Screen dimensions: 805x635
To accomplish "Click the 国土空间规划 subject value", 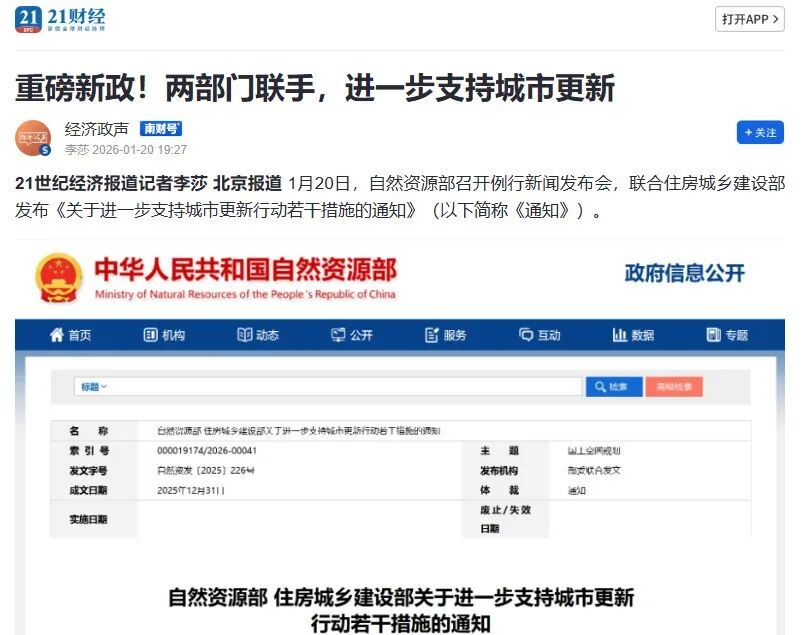I will (594, 451).
